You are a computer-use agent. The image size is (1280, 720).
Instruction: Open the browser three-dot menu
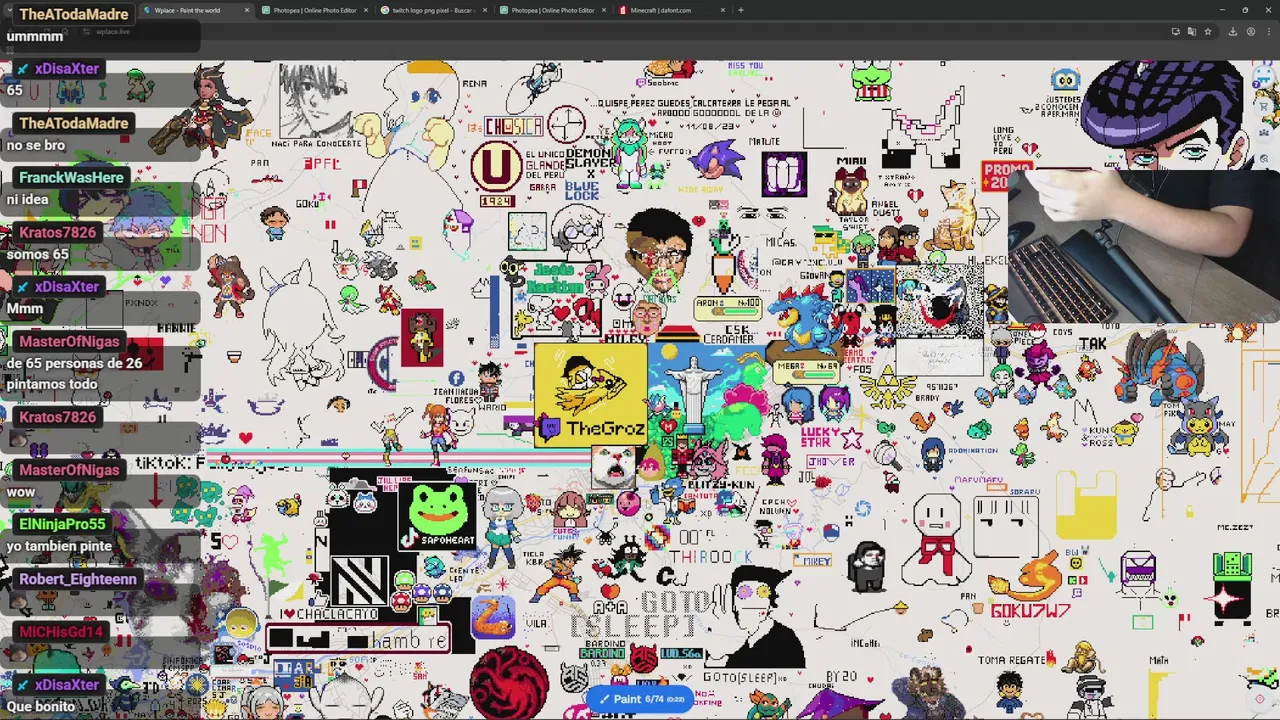point(1268,32)
